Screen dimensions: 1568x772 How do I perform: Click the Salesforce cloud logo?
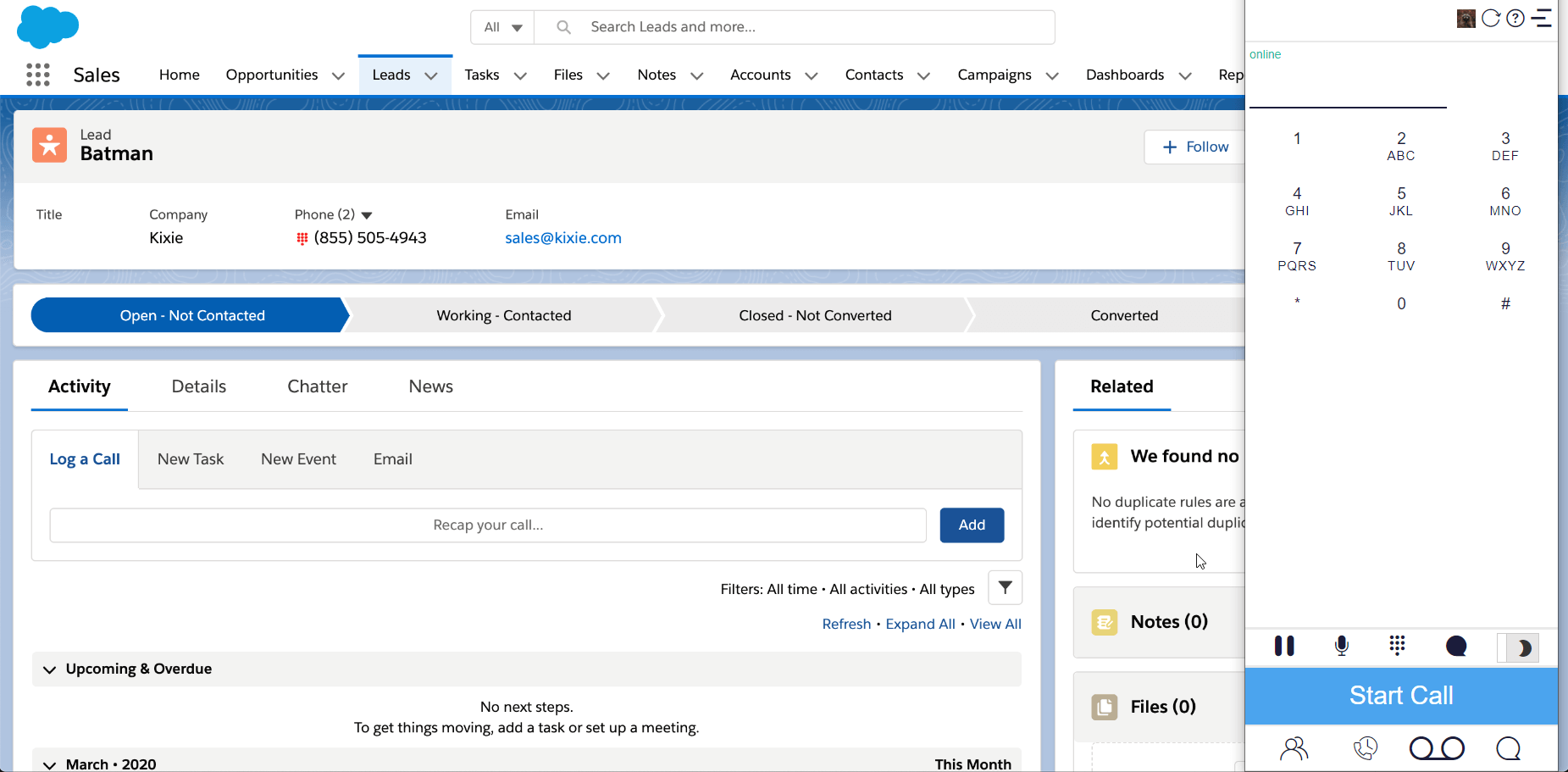[47, 26]
